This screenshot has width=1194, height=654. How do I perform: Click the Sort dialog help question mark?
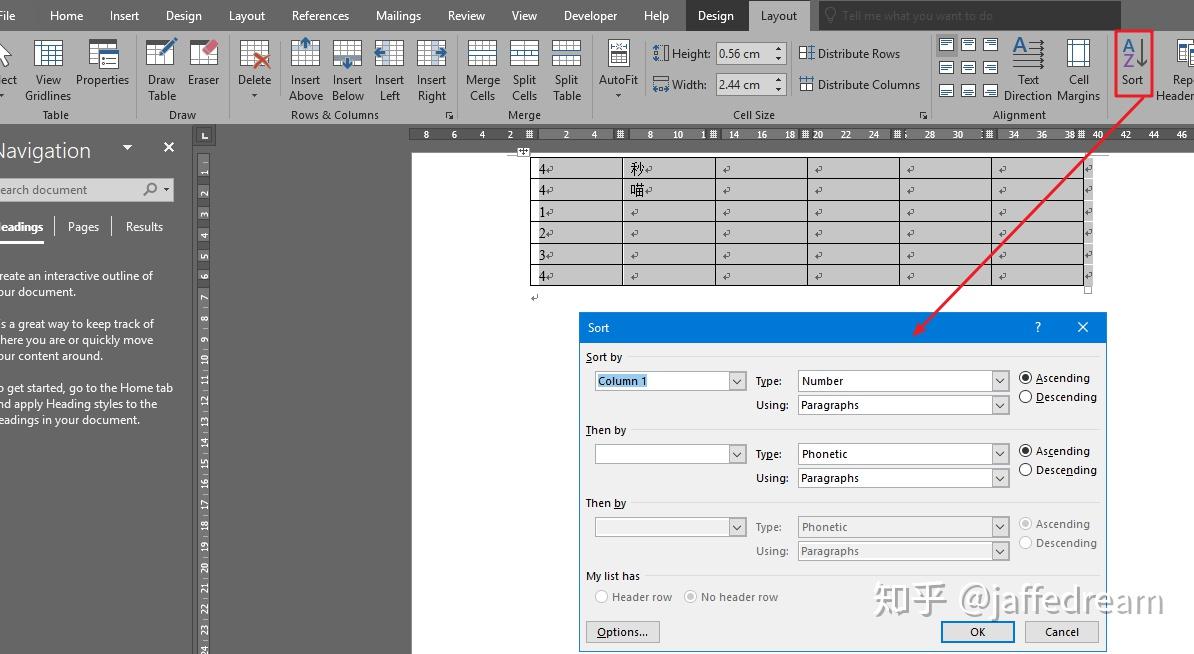pos(1037,327)
